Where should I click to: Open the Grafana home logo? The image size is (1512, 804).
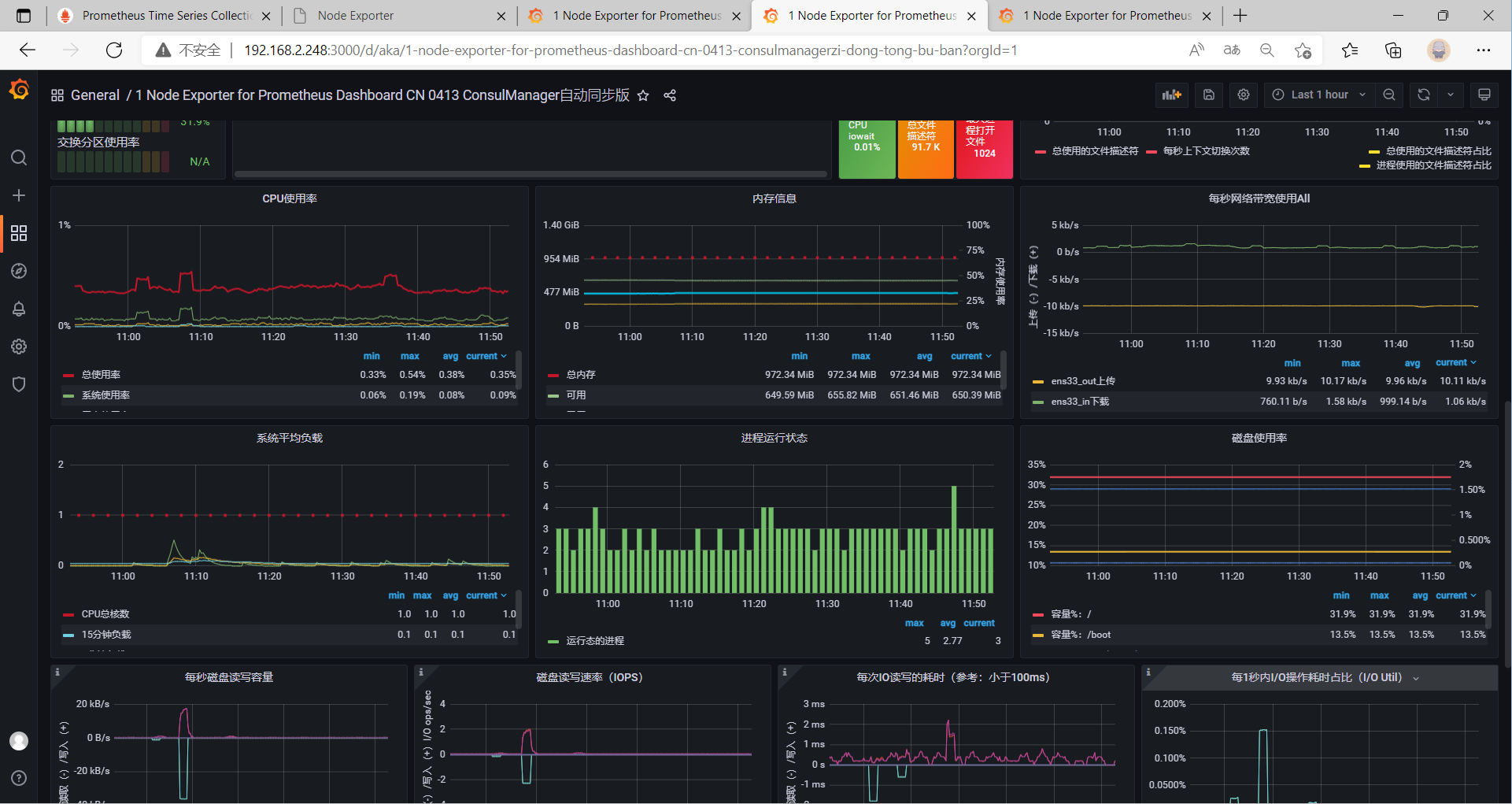[19, 90]
